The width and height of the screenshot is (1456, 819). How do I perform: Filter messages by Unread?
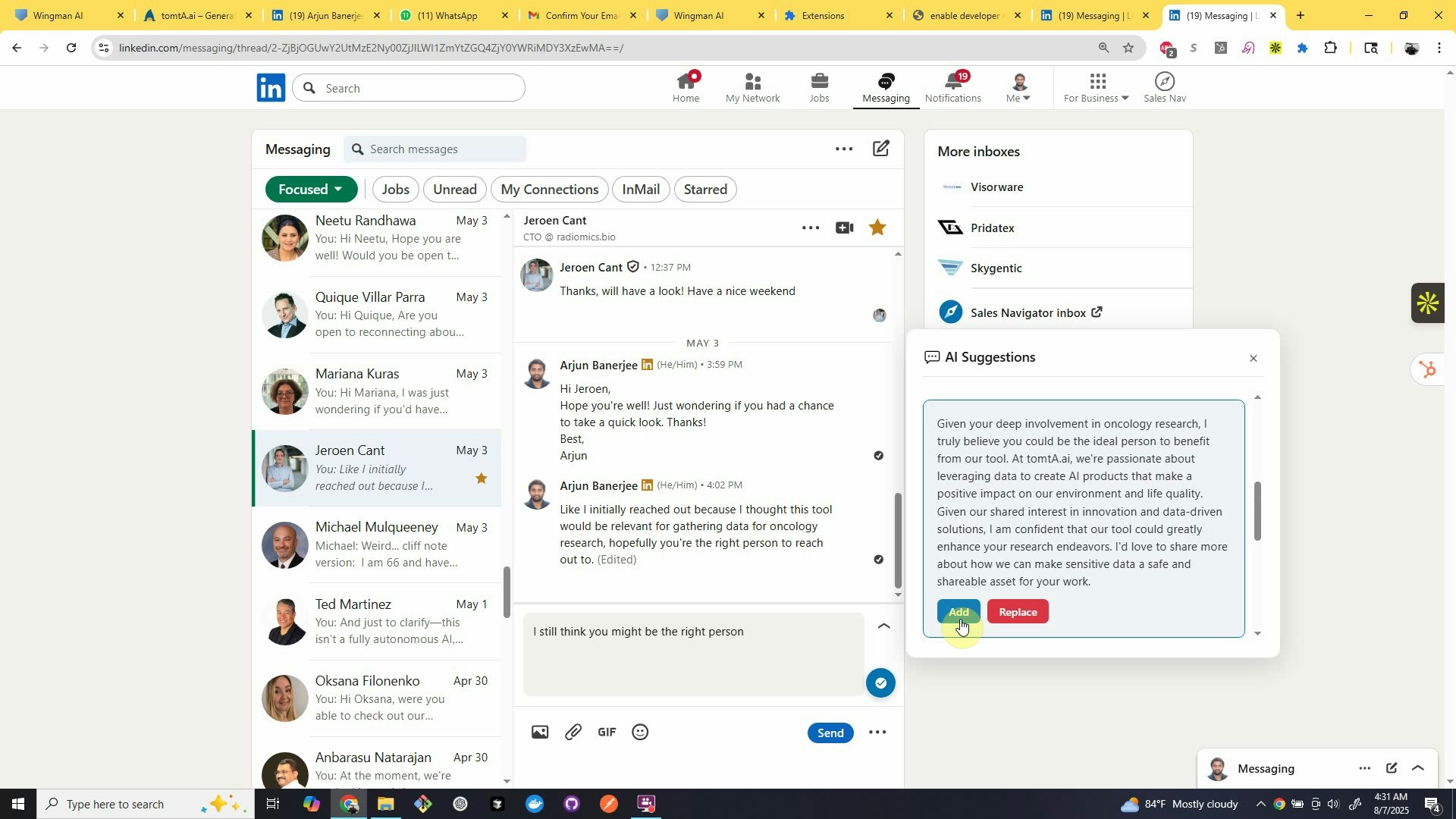coord(454,190)
